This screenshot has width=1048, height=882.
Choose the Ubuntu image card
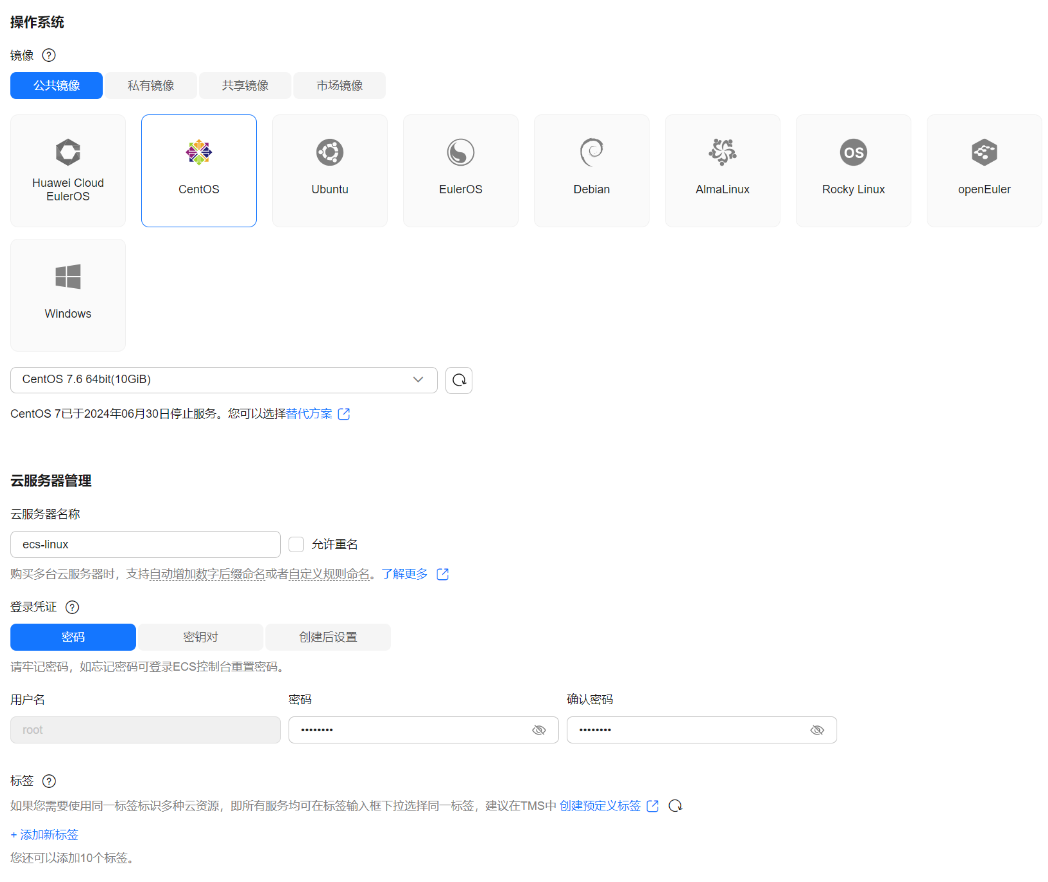coord(330,170)
